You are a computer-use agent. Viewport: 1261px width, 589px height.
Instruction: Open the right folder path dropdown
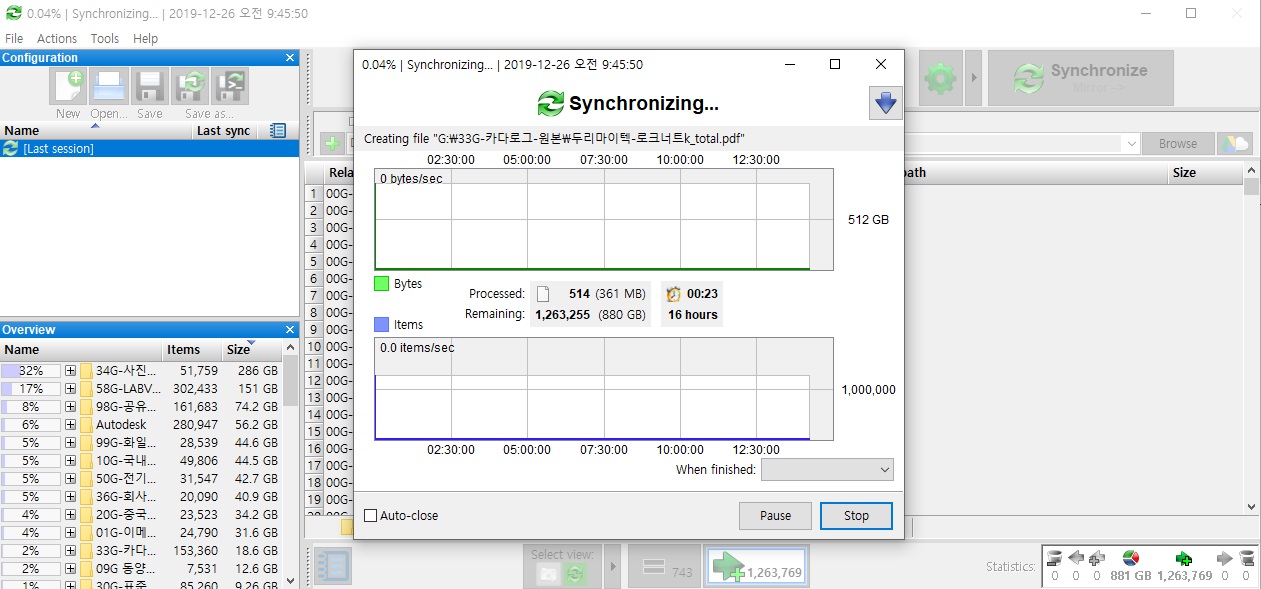[1131, 144]
